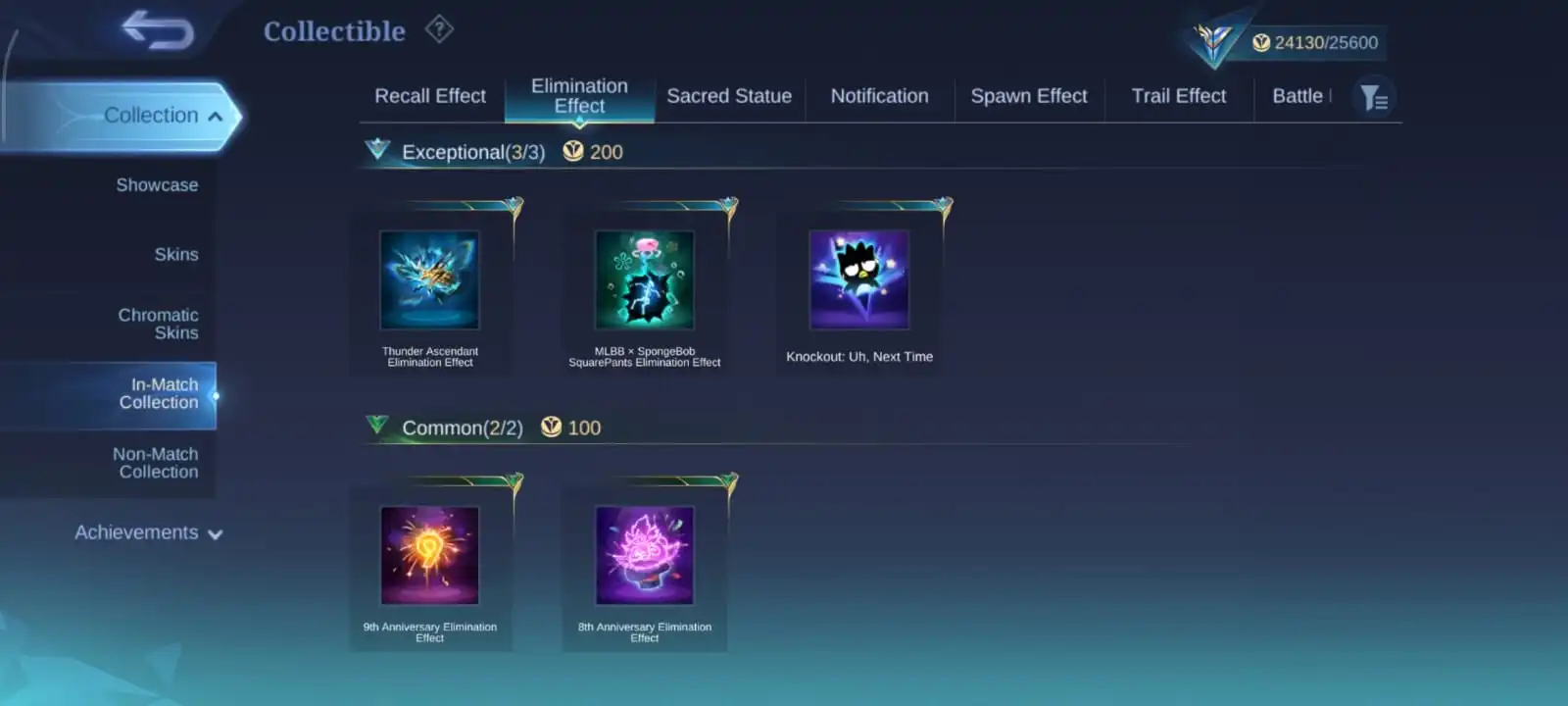Select Knockout: Uh, Next Time effect
Viewport: 1568px width, 706px height.
pyautogui.click(x=859, y=280)
